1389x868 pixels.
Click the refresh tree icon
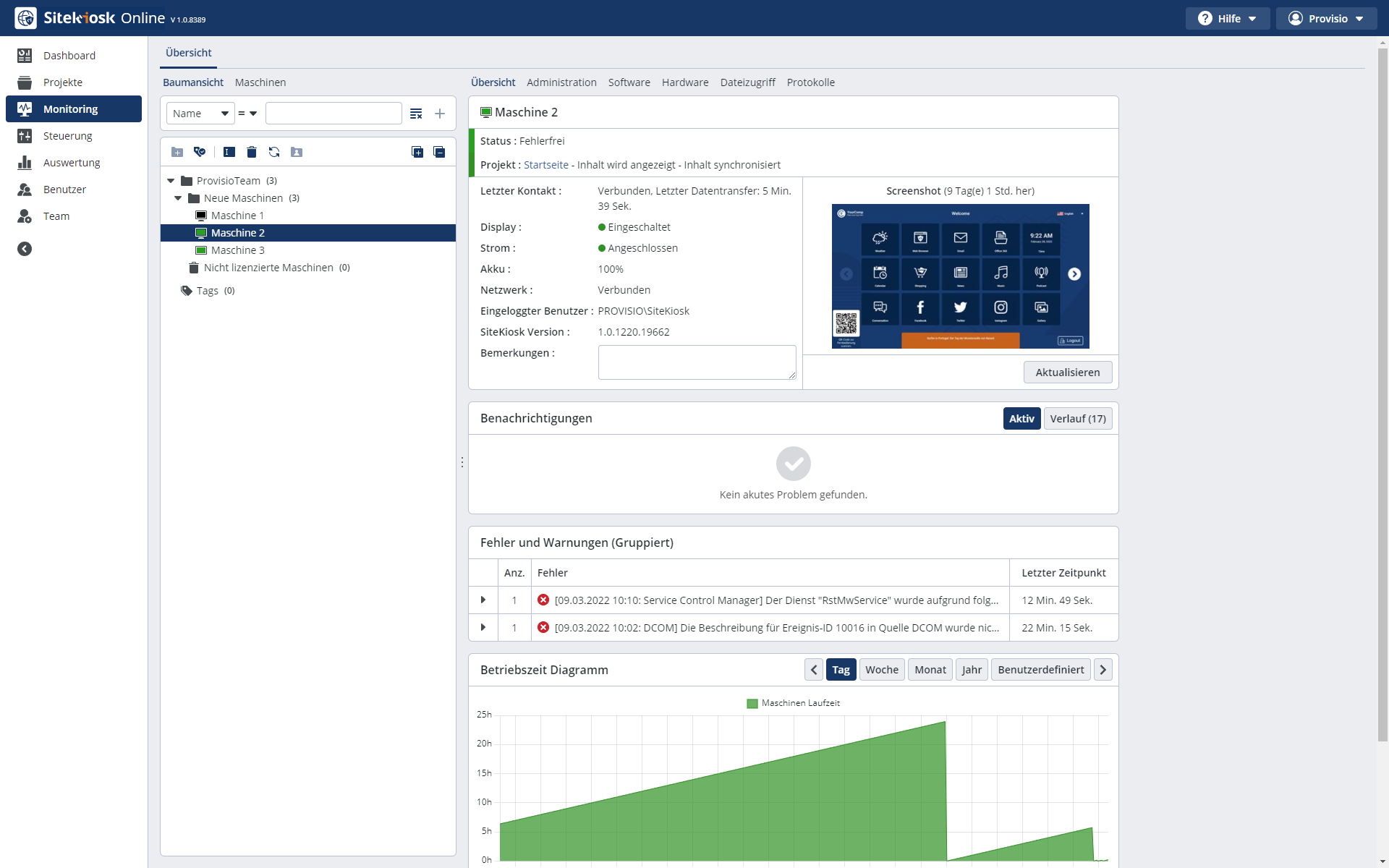tap(273, 152)
